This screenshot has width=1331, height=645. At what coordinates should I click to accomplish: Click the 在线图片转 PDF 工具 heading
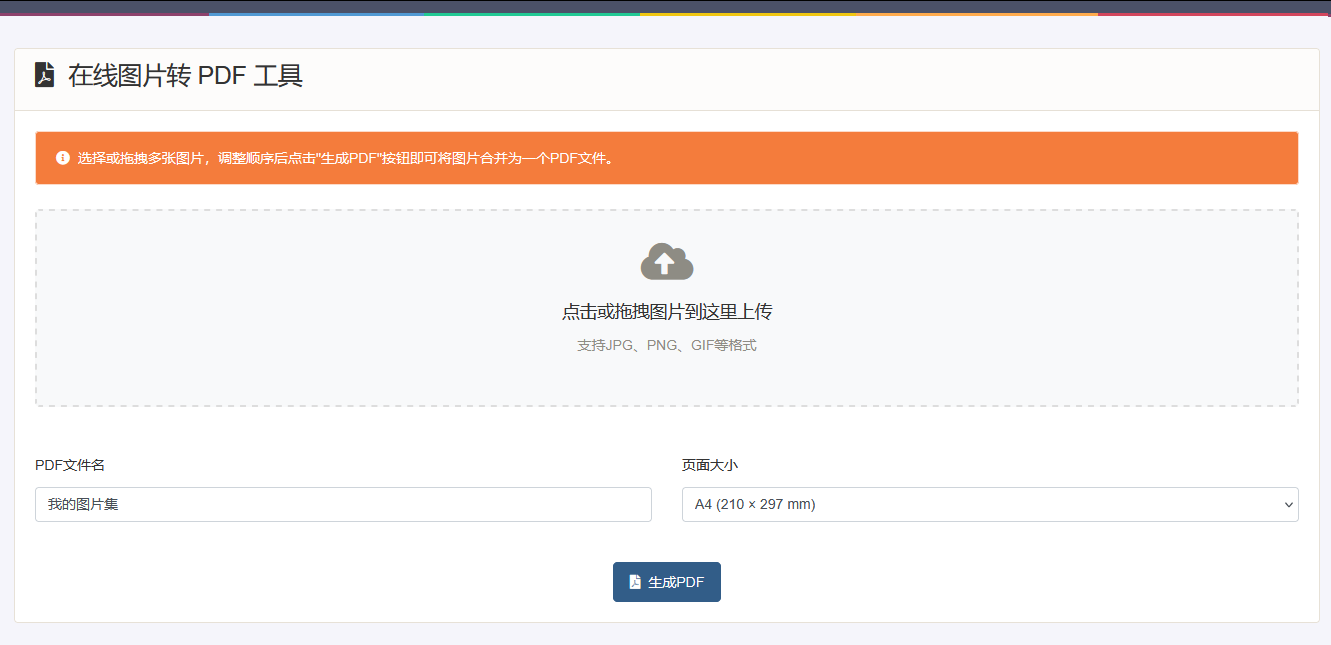pyautogui.click(x=185, y=75)
